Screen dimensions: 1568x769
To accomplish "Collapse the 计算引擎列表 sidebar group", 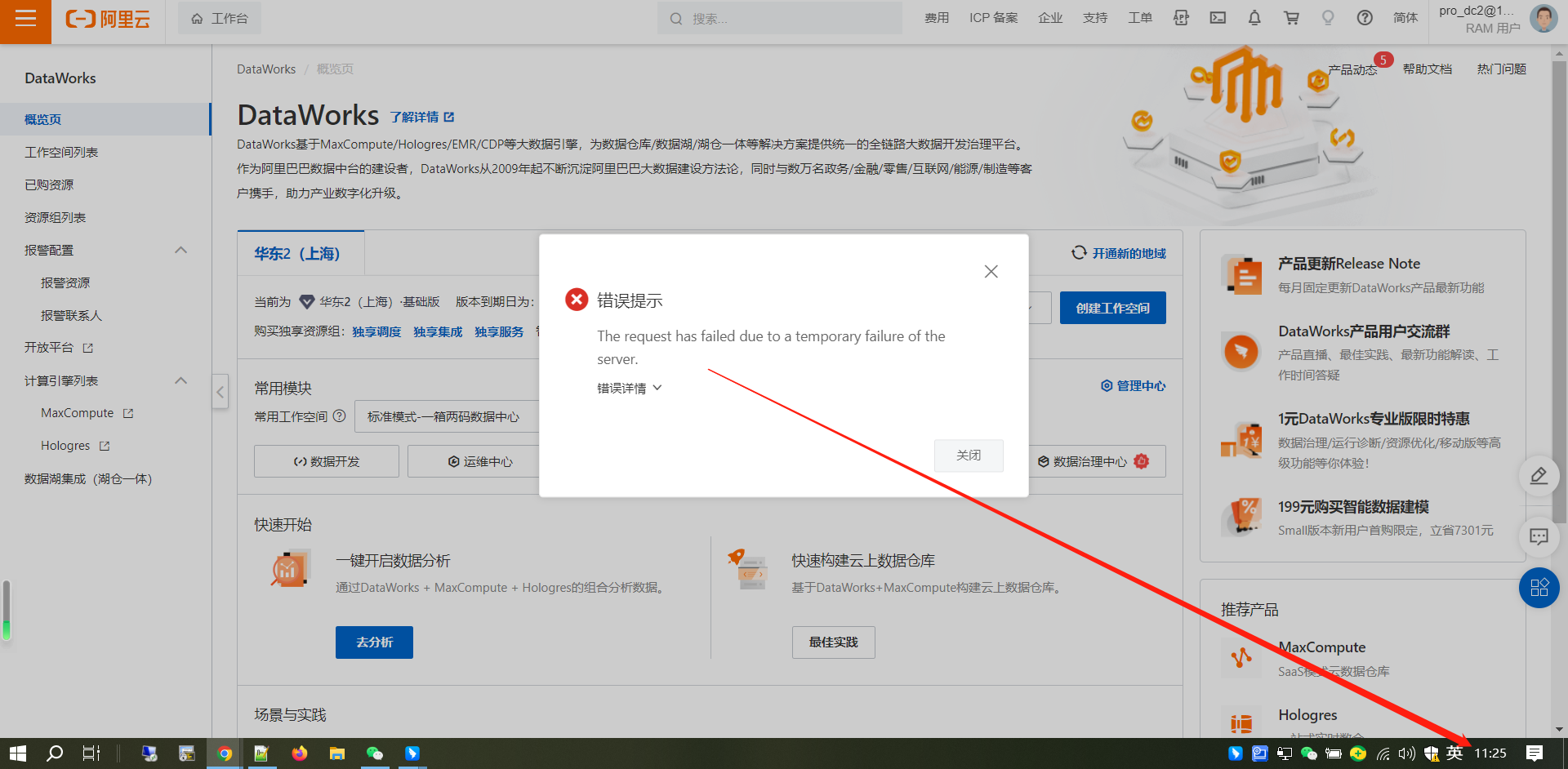I will [x=181, y=380].
